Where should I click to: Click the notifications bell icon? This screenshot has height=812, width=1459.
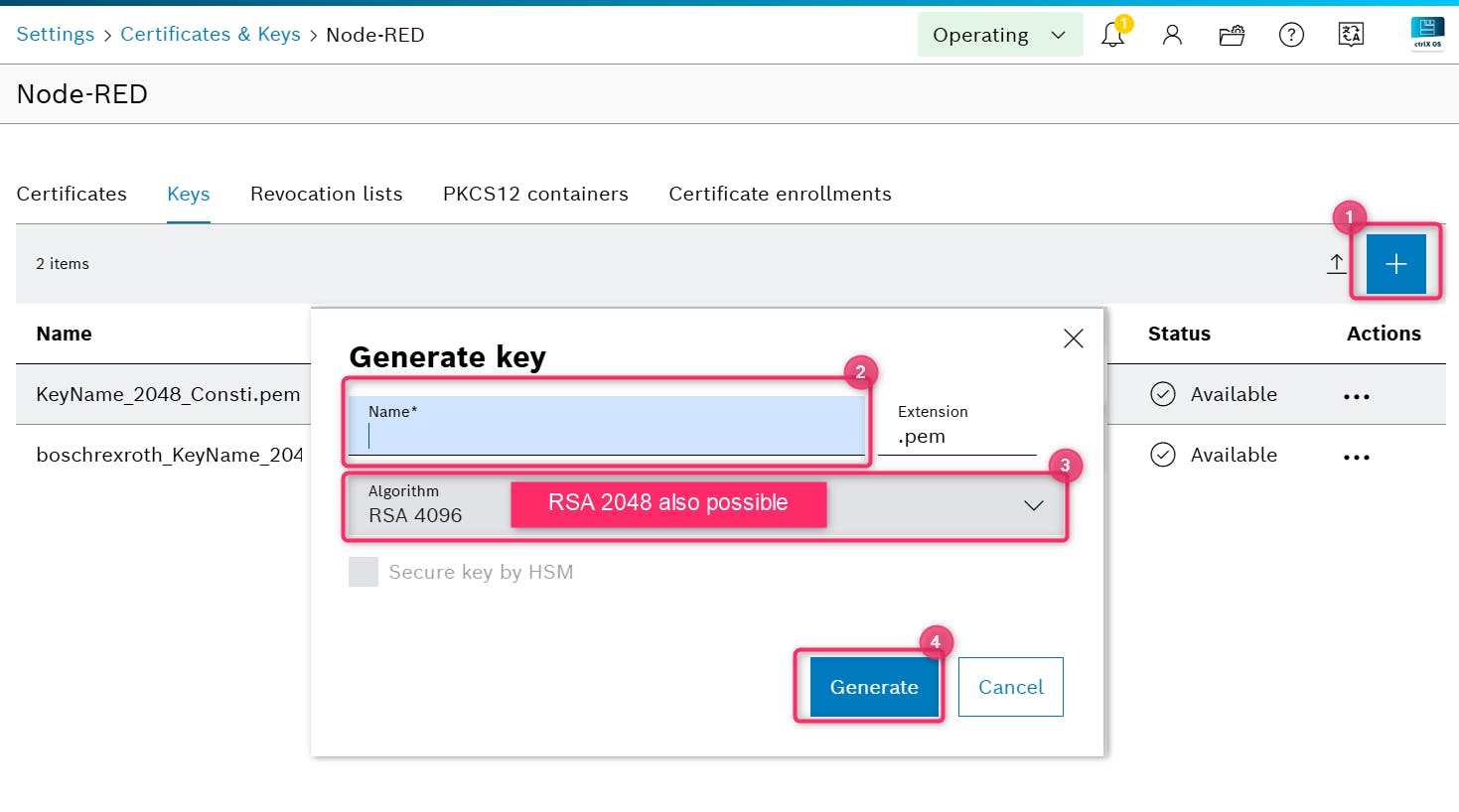1112,36
